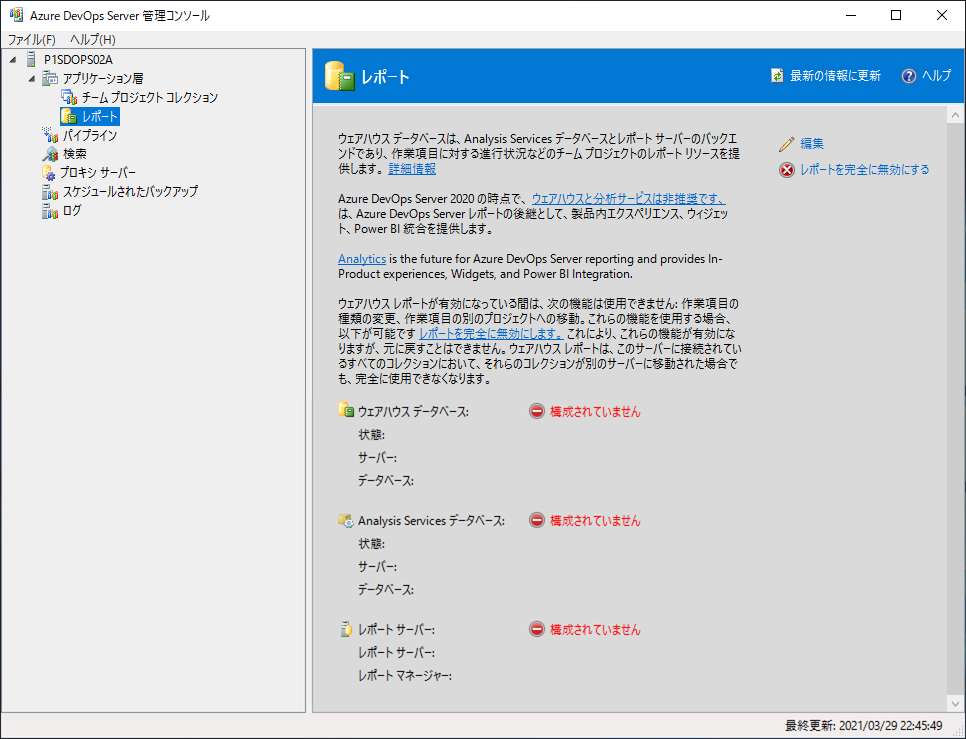Select the レポート tree item

(100, 116)
